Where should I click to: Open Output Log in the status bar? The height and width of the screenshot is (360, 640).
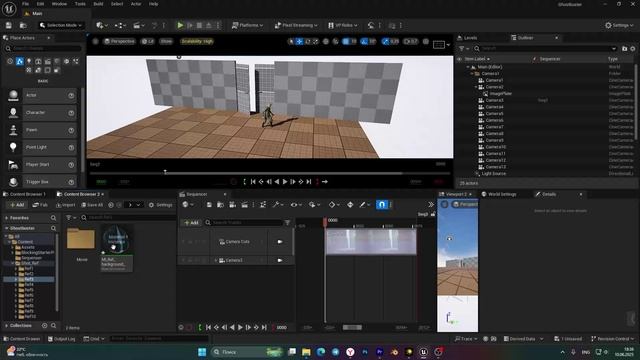pos(62,339)
